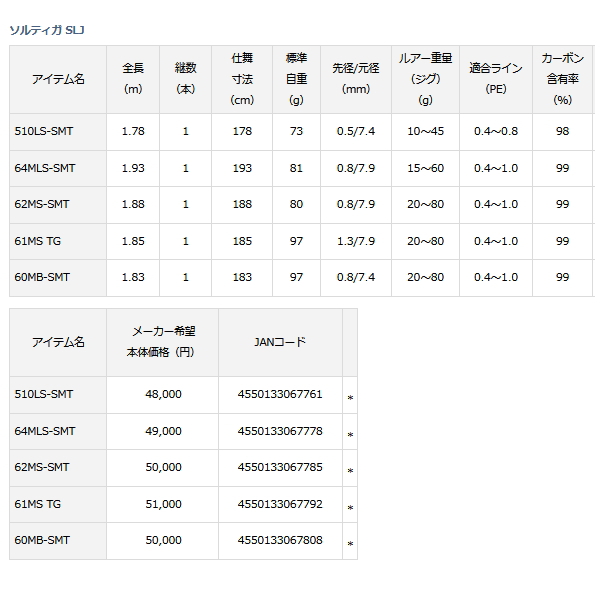The image size is (600, 600).
Task: Click the closed length value 178
Action: [242, 131]
